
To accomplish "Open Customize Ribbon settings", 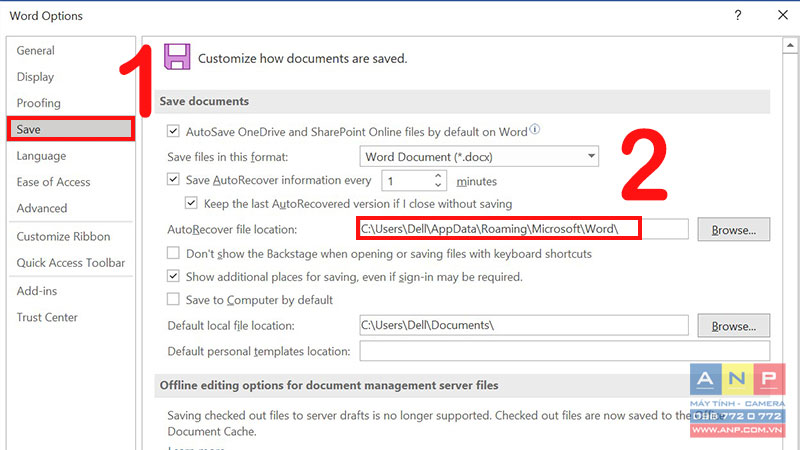I will click(x=63, y=236).
